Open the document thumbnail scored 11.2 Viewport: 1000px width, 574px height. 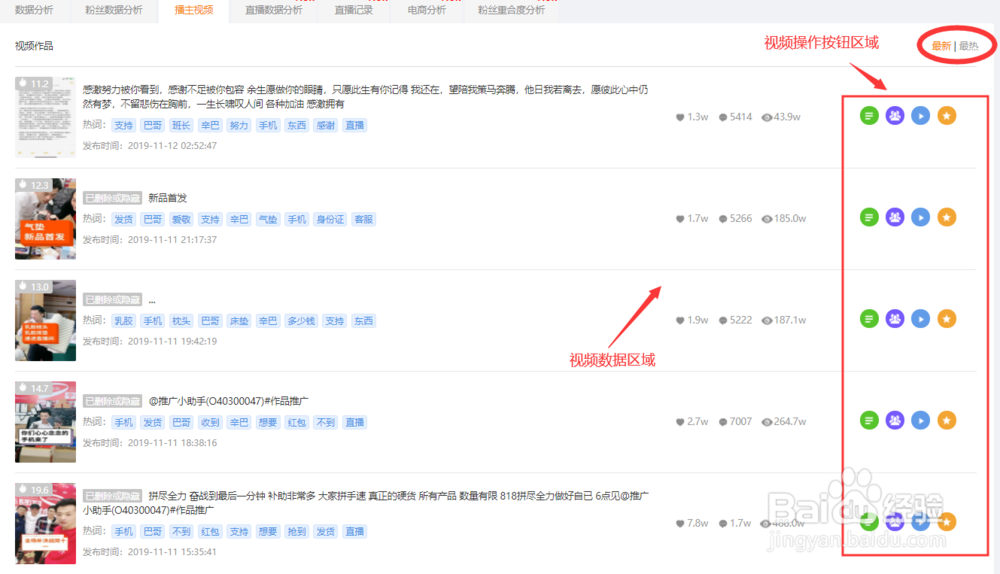tap(45, 117)
